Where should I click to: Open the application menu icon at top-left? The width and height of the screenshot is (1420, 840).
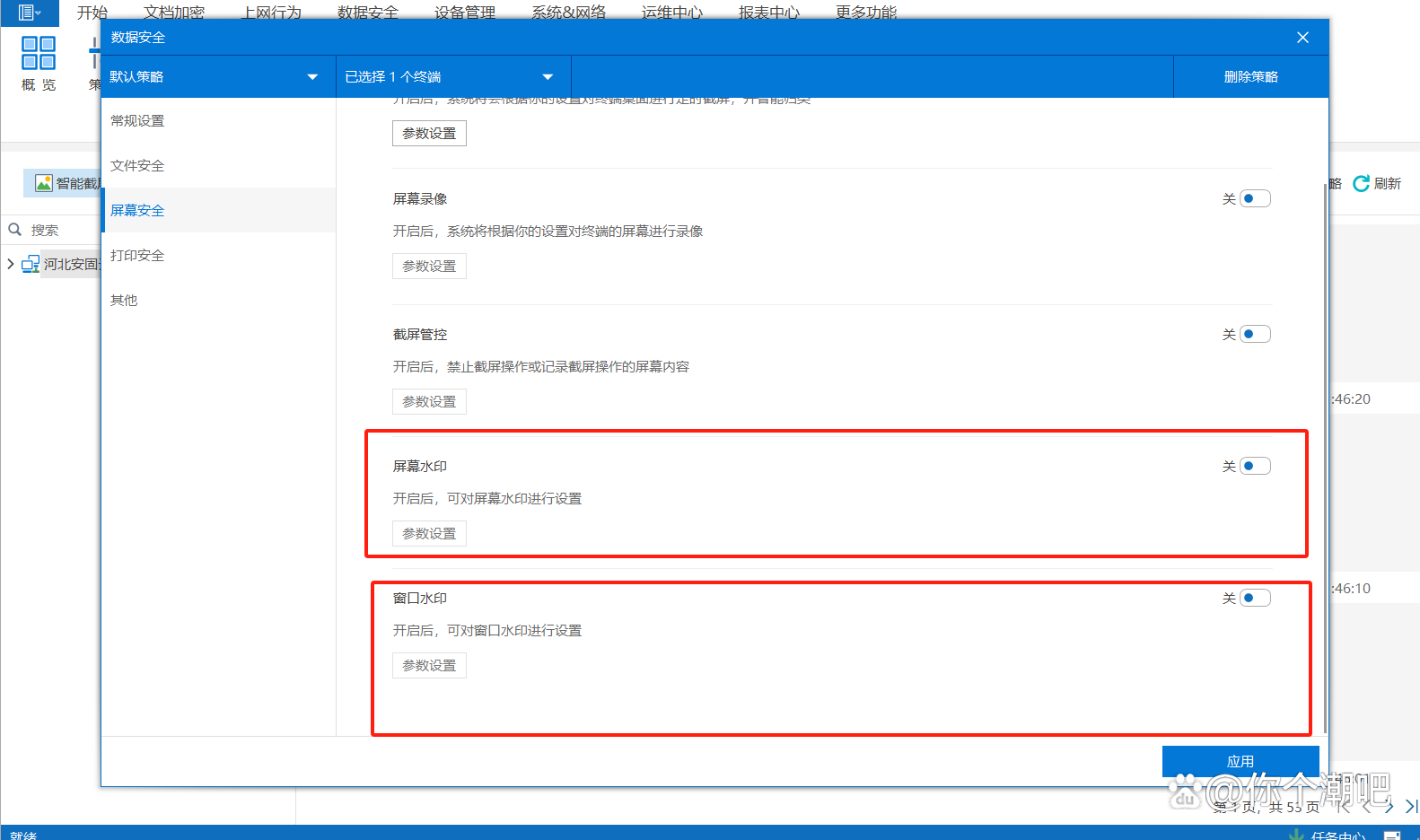(x=30, y=13)
